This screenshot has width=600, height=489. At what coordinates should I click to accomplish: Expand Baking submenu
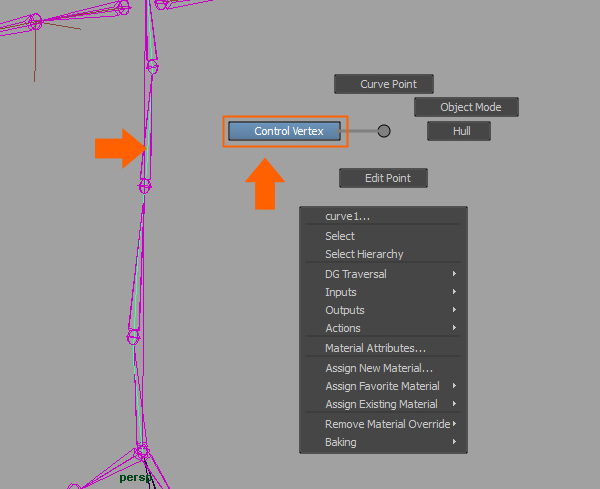[383, 442]
